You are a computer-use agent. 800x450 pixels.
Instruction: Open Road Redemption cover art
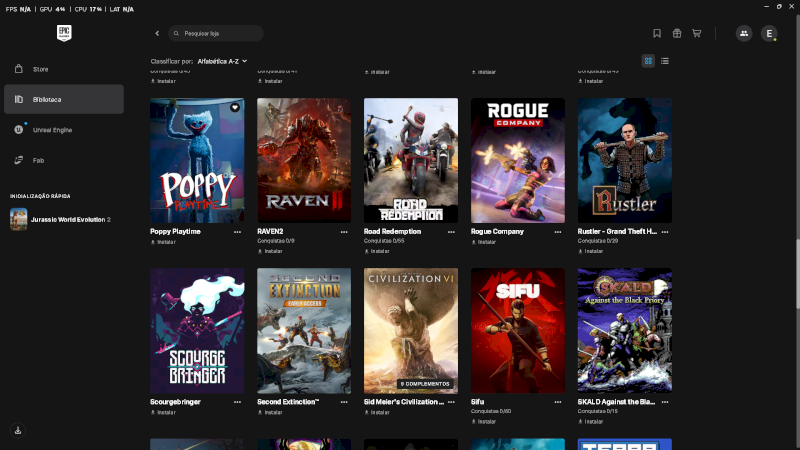click(x=411, y=160)
